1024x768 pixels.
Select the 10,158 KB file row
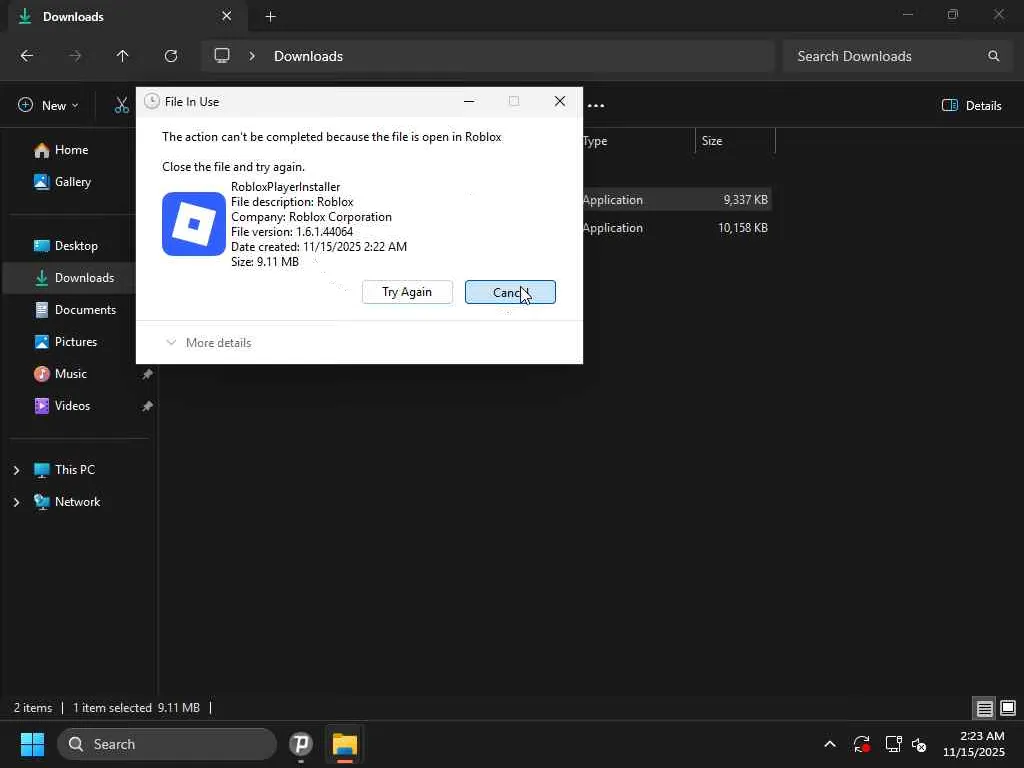[677, 228]
